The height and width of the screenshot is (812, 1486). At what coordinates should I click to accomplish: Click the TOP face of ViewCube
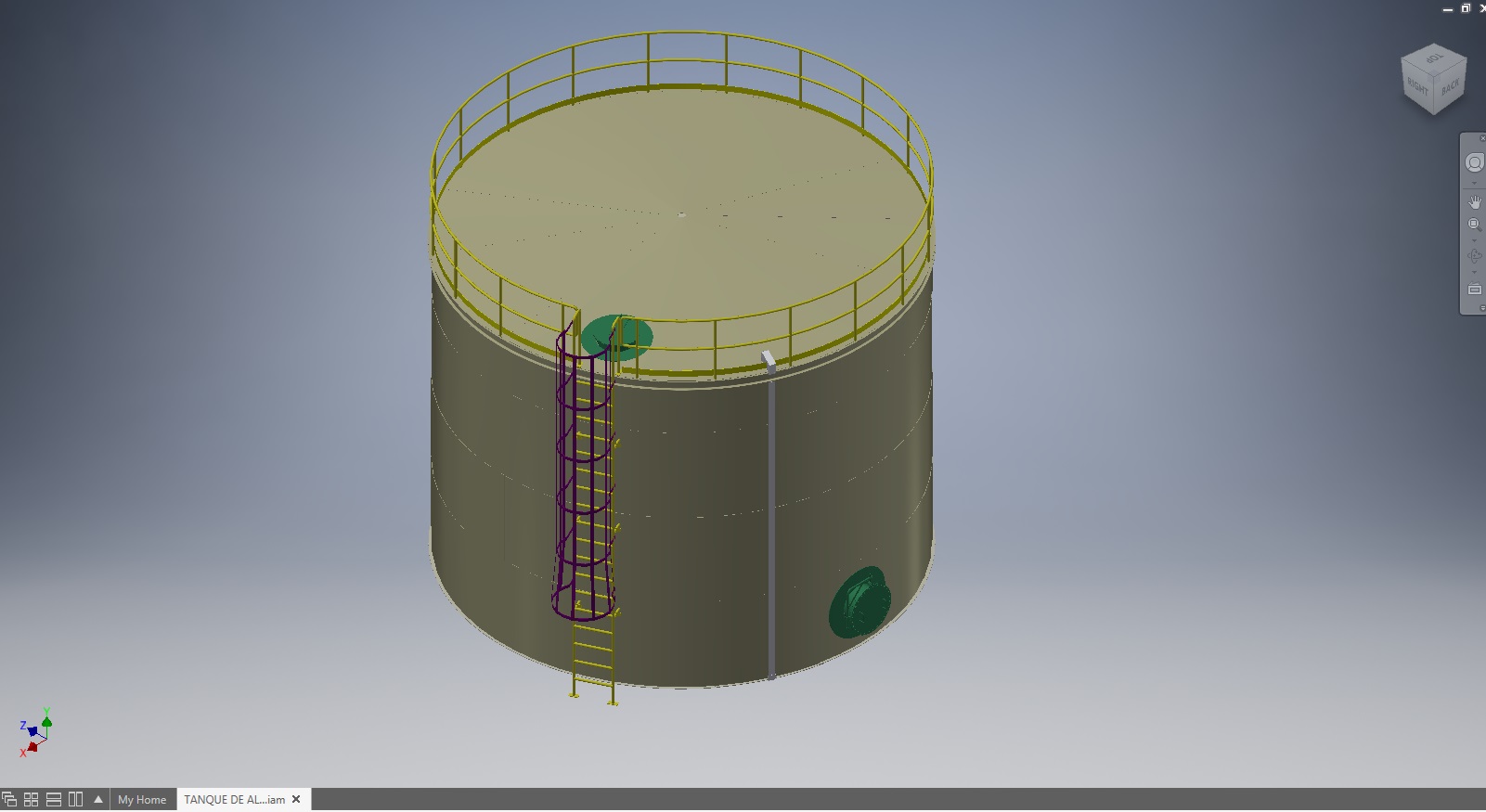tap(1435, 58)
